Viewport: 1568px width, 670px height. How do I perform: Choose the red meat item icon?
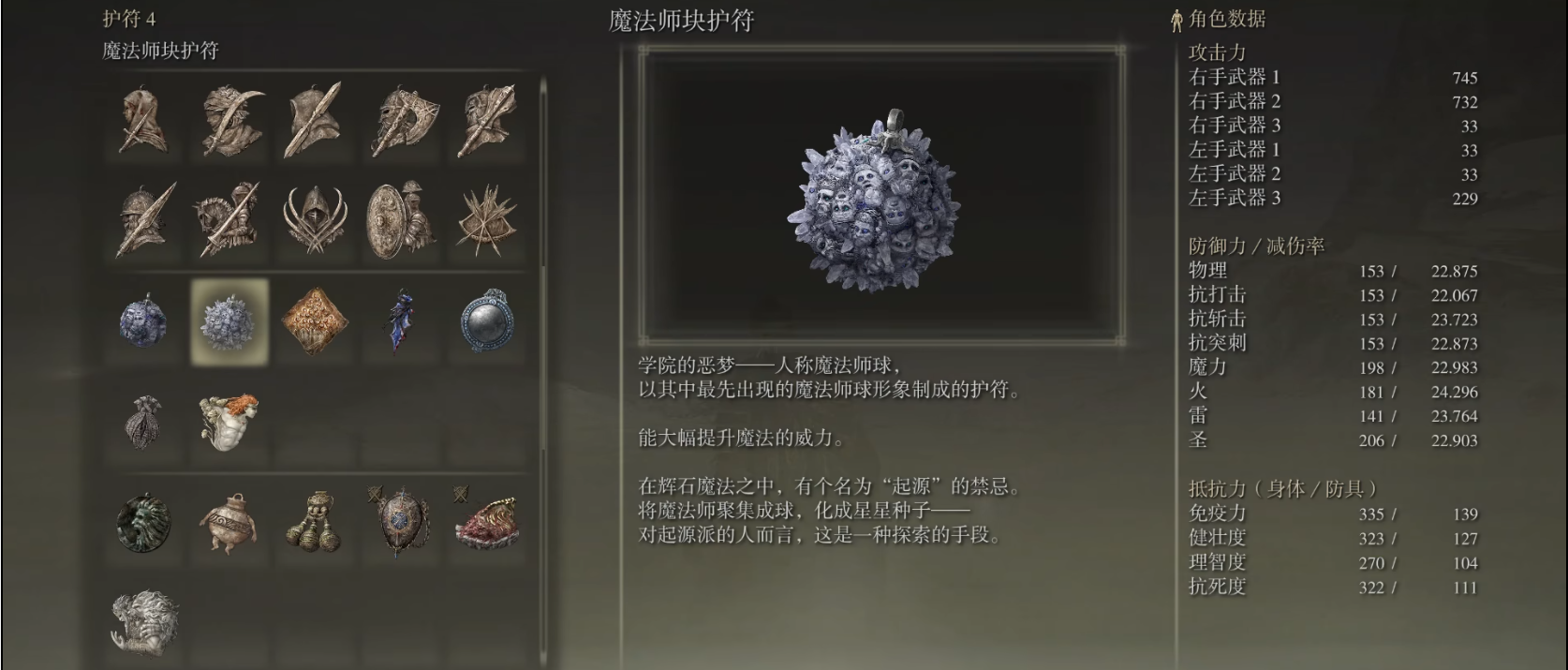pyautogui.click(x=486, y=520)
